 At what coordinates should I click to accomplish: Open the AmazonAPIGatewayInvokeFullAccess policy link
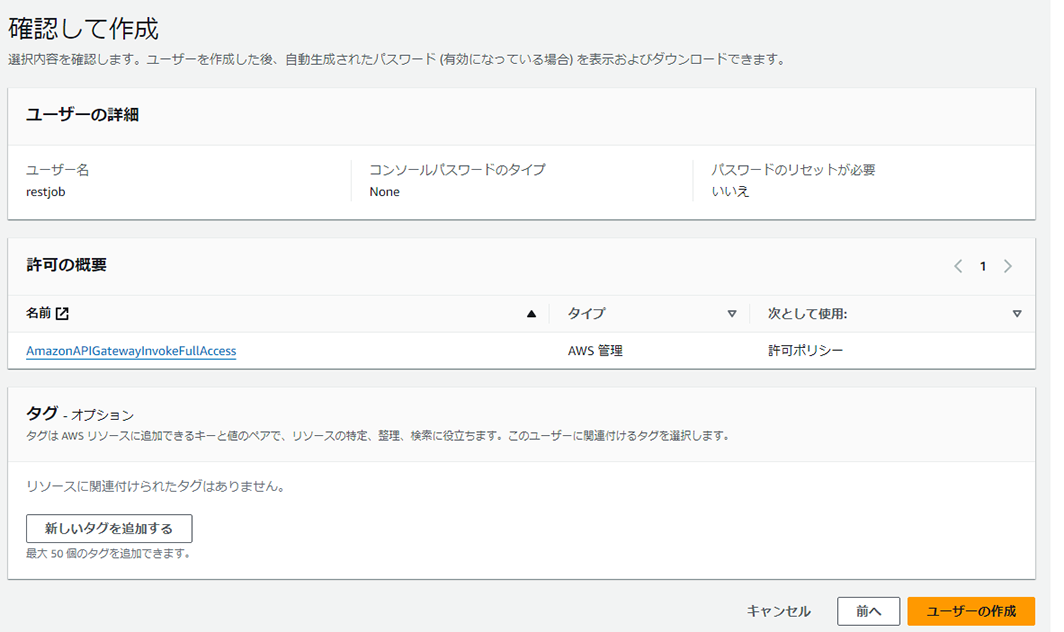coord(131,351)
